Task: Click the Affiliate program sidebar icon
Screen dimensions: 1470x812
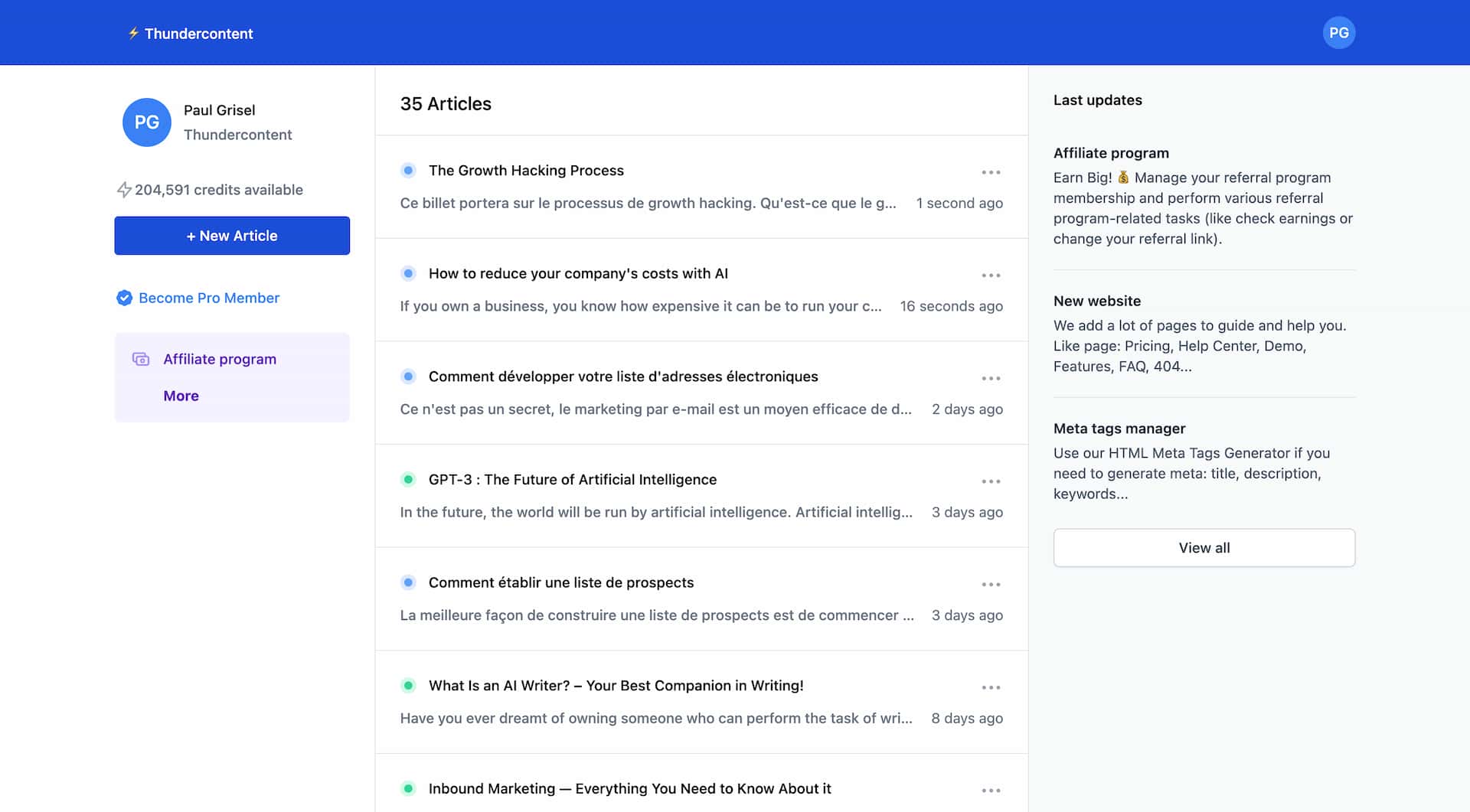Action: 141,359
